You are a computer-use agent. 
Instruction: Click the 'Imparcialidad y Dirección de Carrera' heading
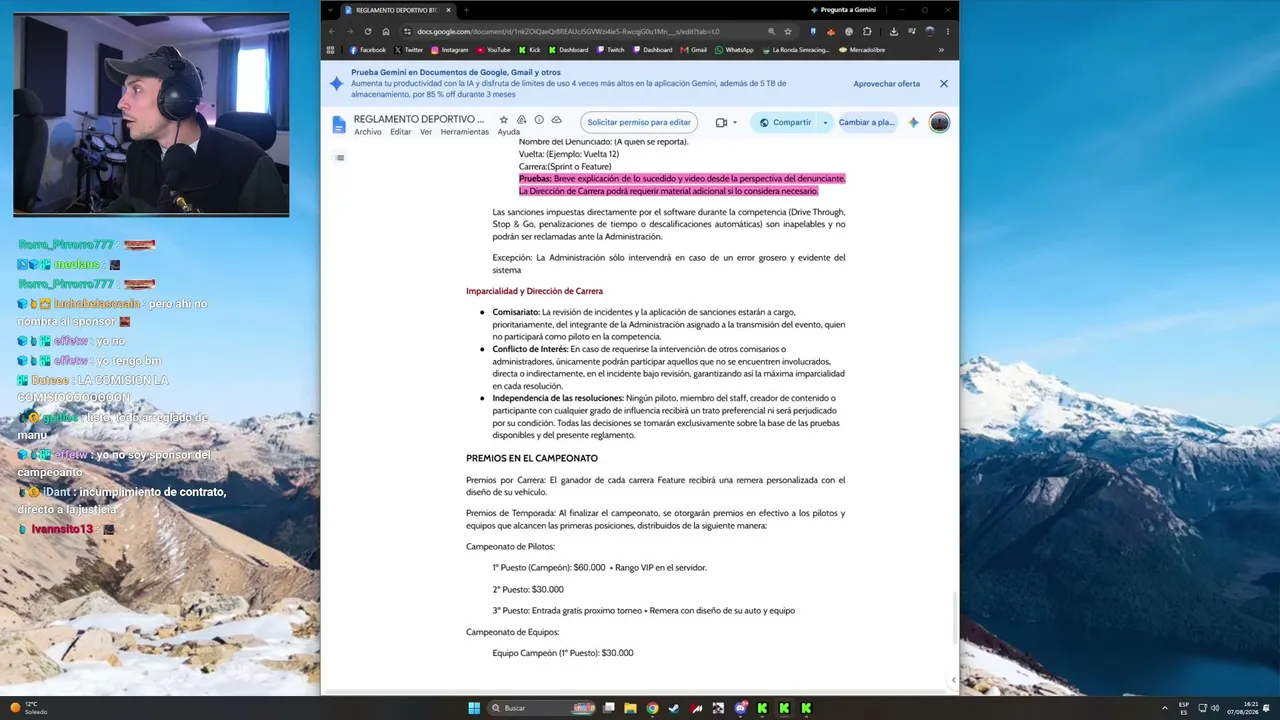pos(534,291)
